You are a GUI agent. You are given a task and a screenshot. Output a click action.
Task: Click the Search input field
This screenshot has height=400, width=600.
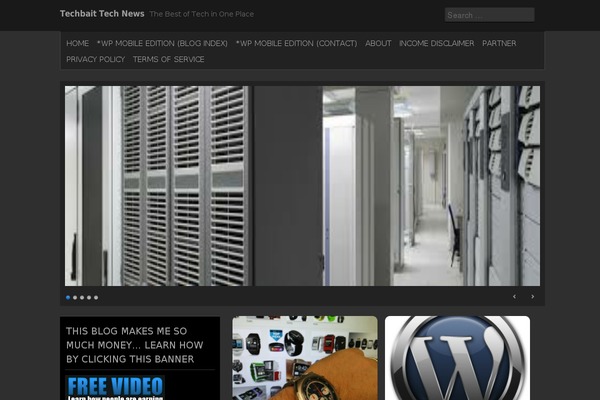pyautogui.click(x=489, y=15)
